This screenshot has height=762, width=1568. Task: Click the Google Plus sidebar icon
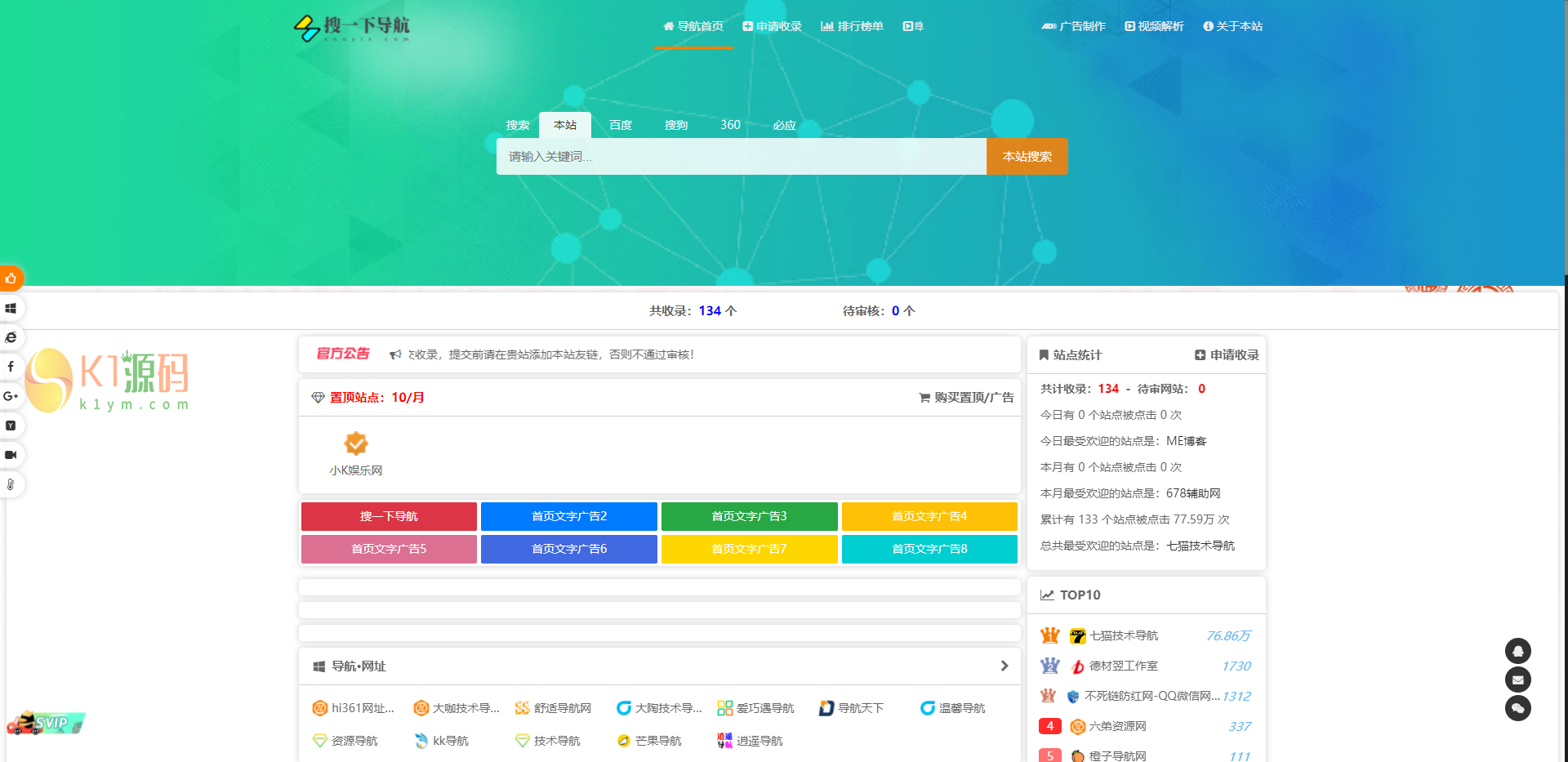pos(11,396)
